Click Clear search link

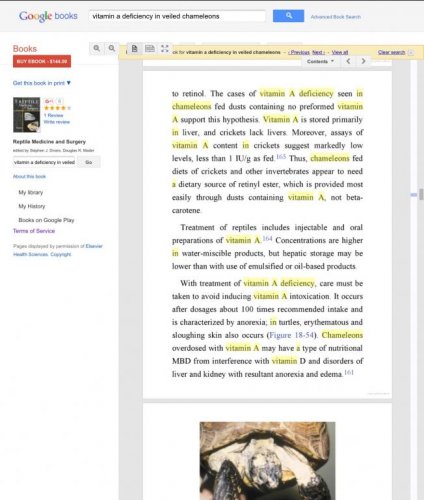[x=391, y=52]
